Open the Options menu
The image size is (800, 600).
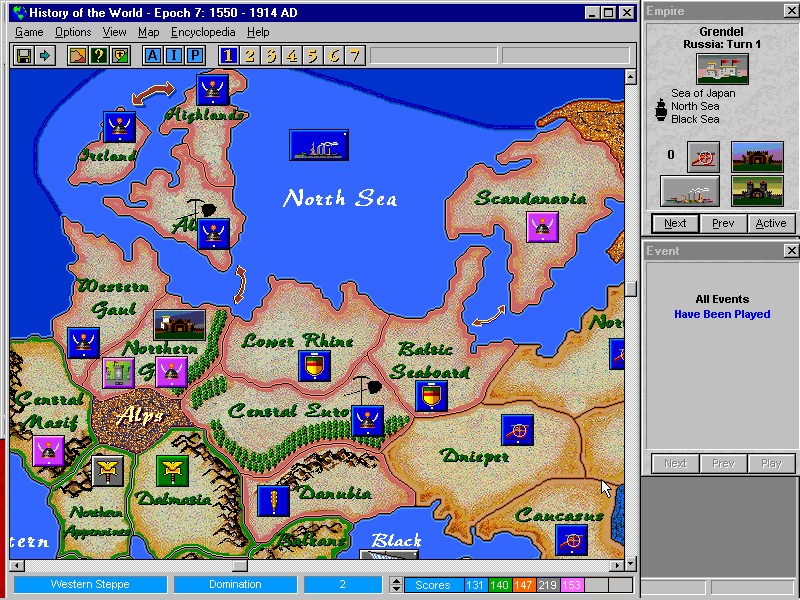pos(73,32)
